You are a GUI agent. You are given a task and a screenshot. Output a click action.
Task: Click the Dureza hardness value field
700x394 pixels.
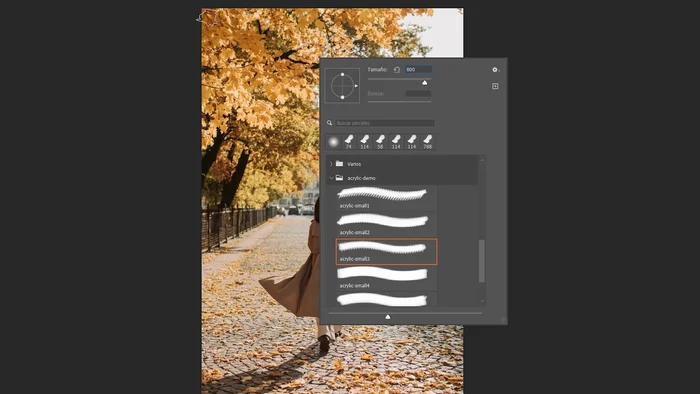click(x=418, y=93)
